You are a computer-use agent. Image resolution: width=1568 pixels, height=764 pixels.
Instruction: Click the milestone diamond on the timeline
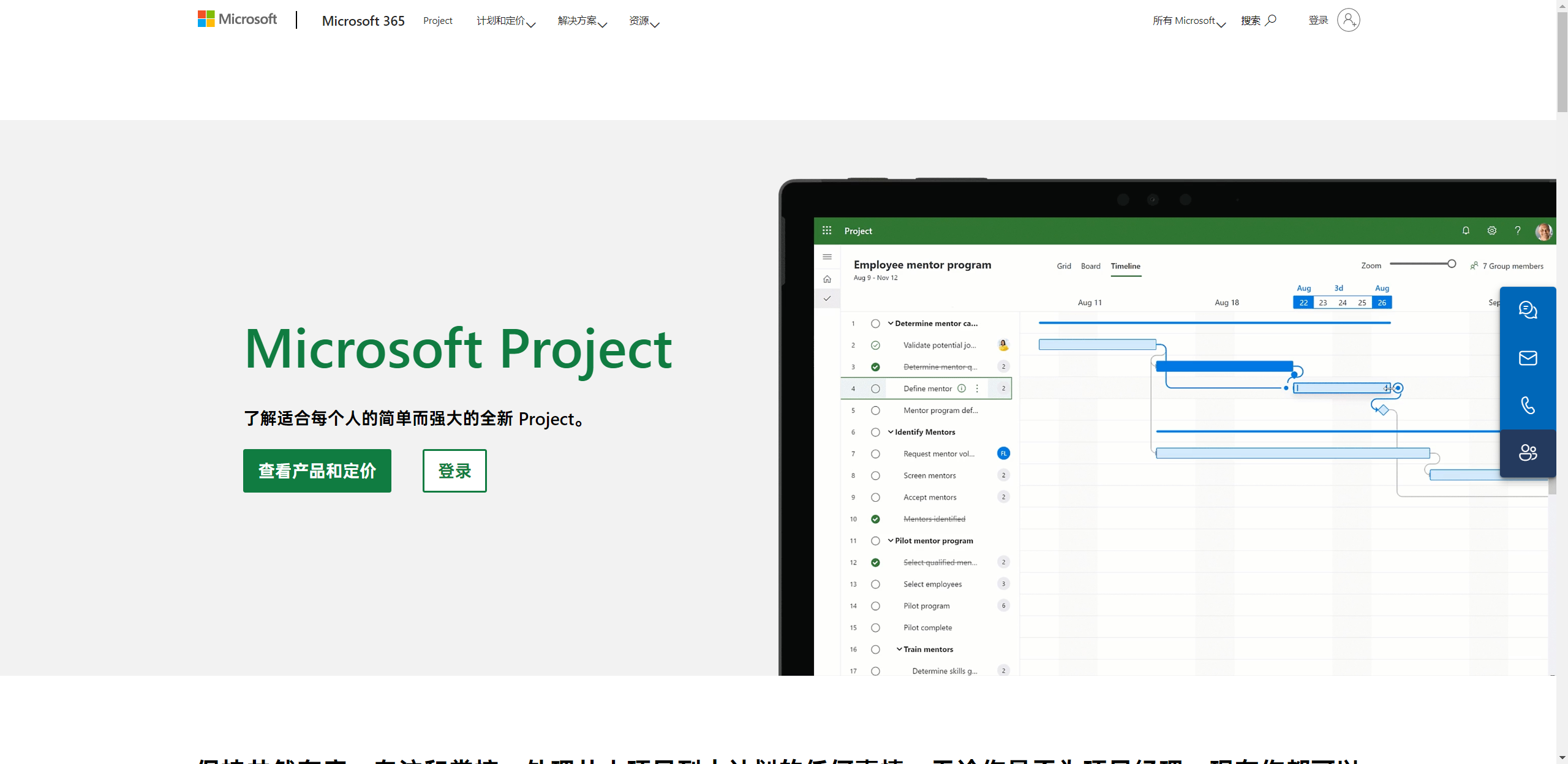(1382, 409)
